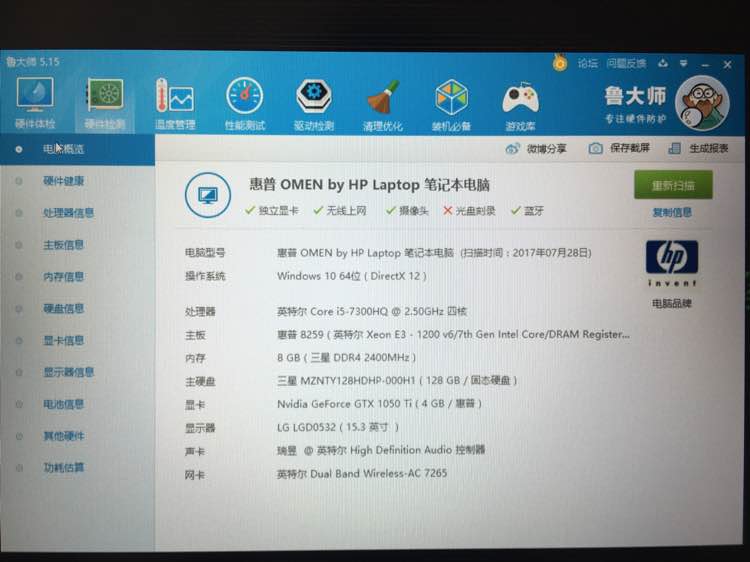Click the Core i5-7300HQ processor text
Image resolution: width=750 pixels, height=562 pixels.
click(x=372, y=311)
